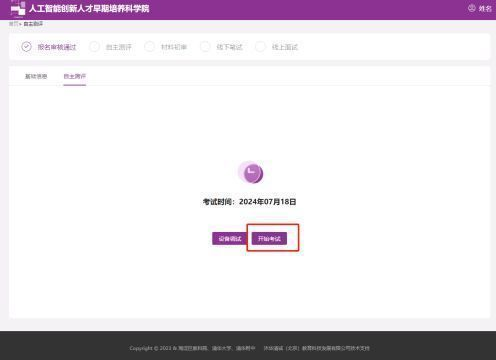The image size is (496, 360).
Task: Click the exam time text 2024年07月18日
Action: tap(268, 202)
